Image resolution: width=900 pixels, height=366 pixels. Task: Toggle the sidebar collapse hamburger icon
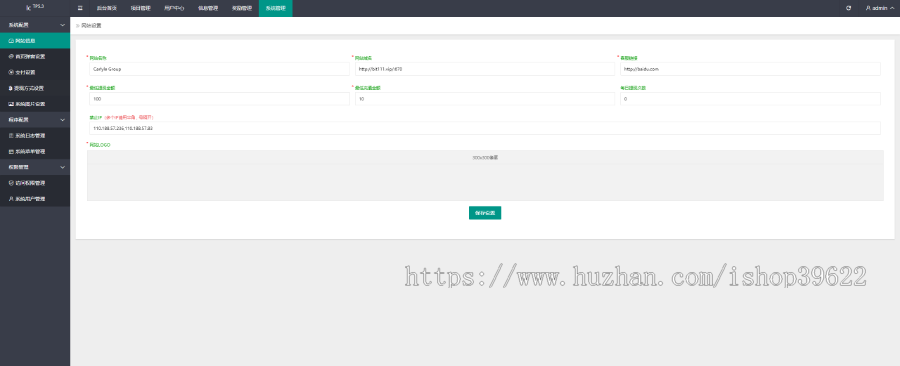[80, 9]
